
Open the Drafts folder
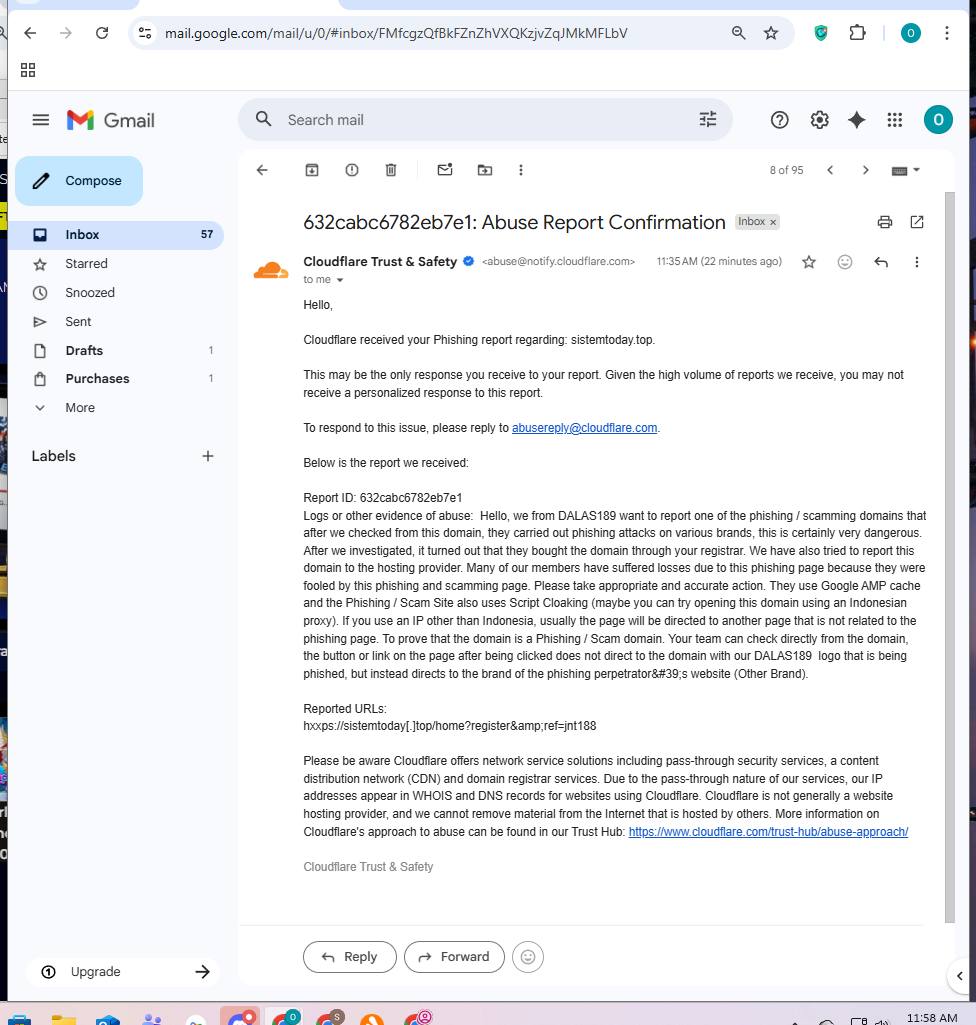coord(115,350)
